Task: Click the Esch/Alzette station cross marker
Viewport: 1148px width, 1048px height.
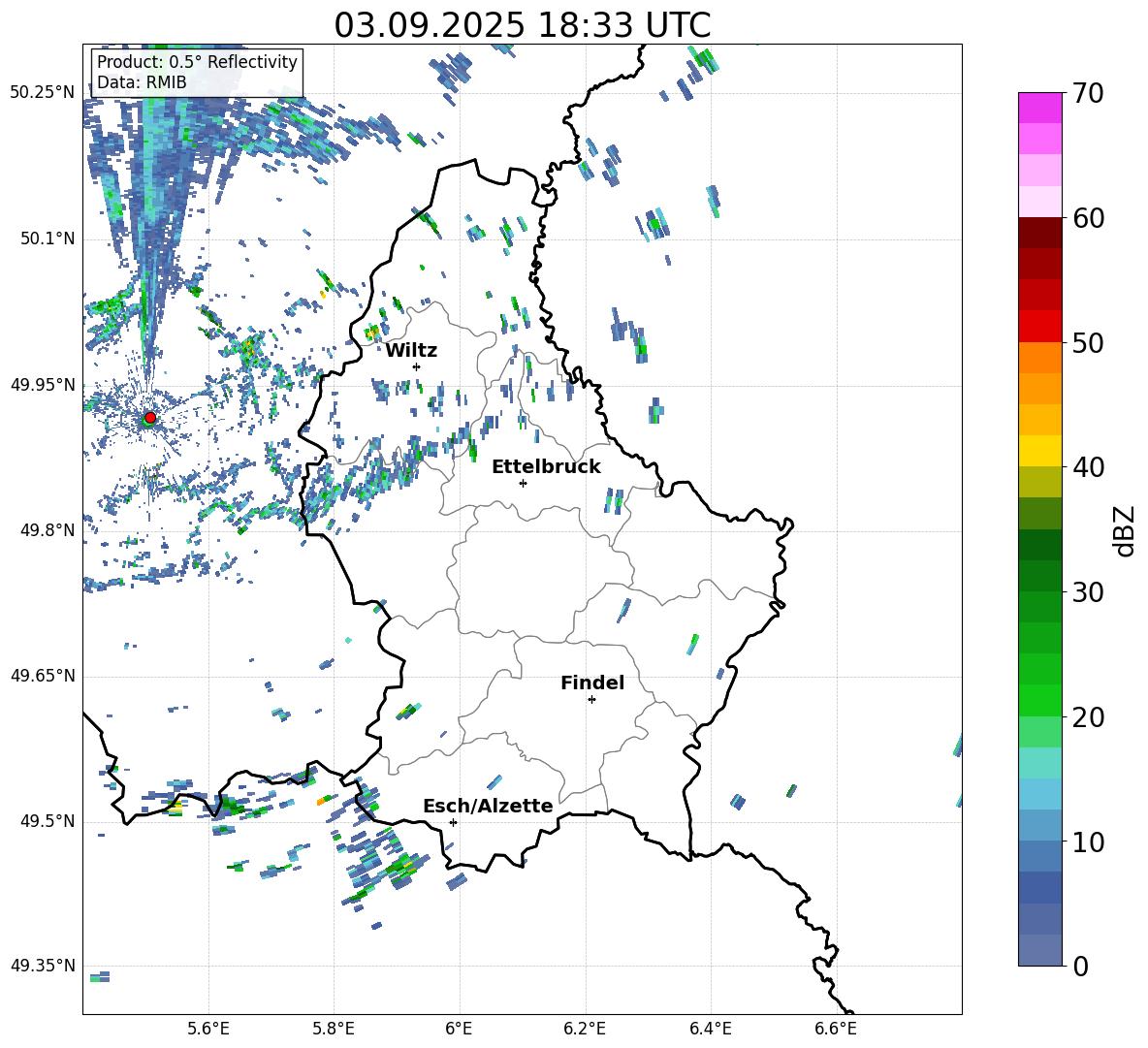Action: pyautogui.click(x=453, y=822)
